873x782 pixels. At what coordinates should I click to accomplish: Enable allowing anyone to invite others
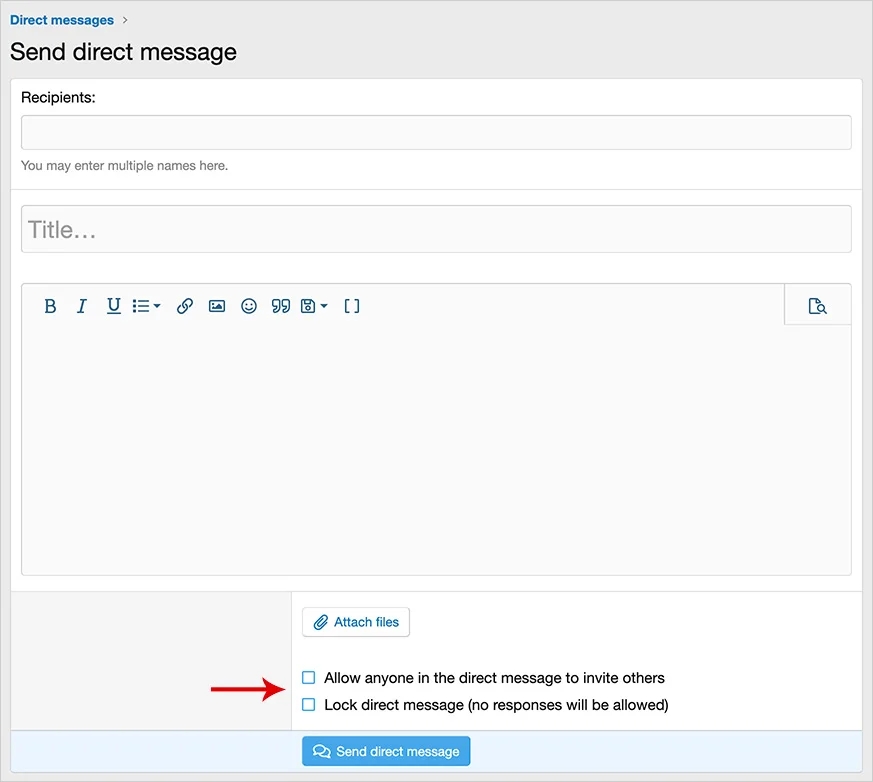[x=309, y=678]
